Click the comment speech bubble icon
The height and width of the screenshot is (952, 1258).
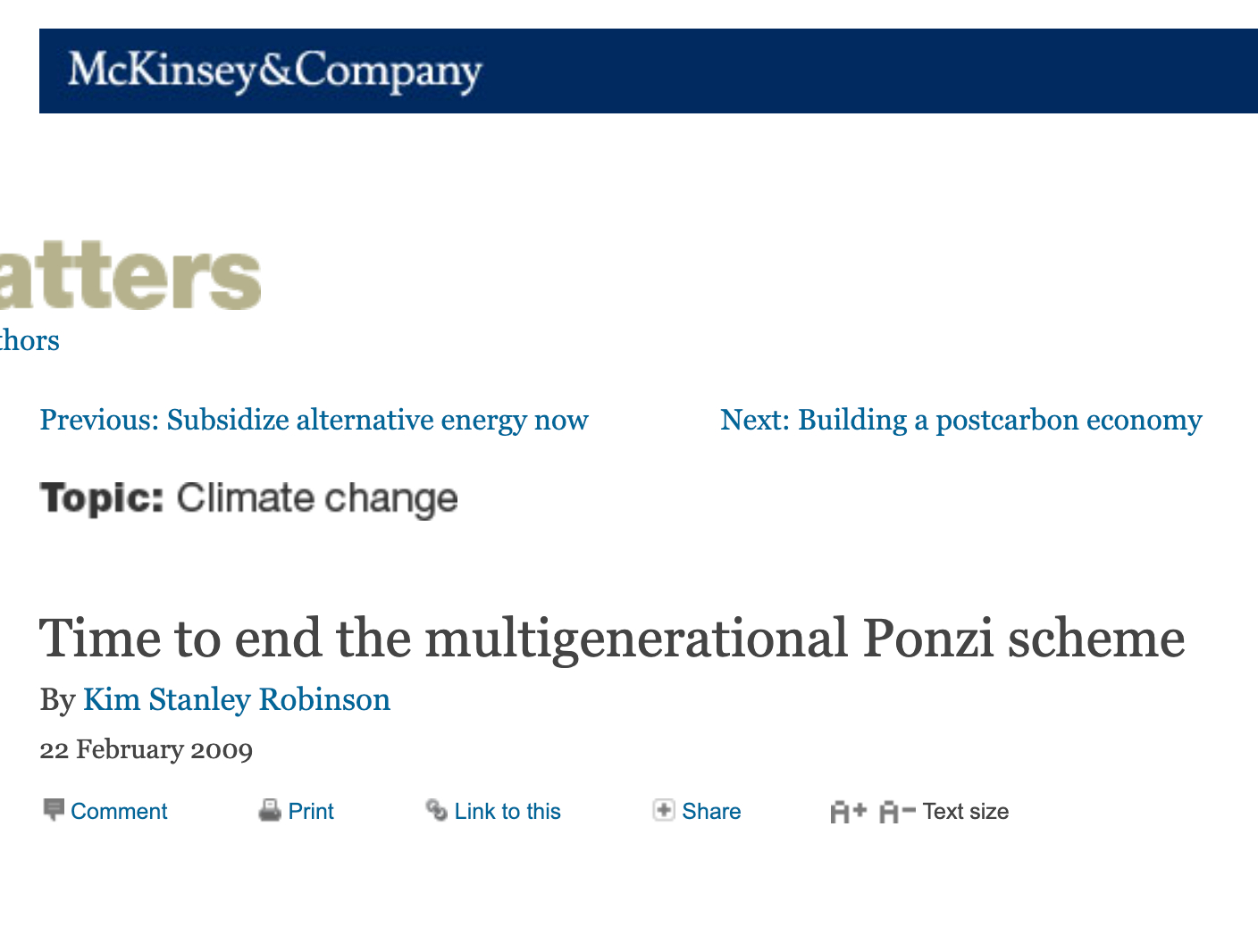click(54, 810)
